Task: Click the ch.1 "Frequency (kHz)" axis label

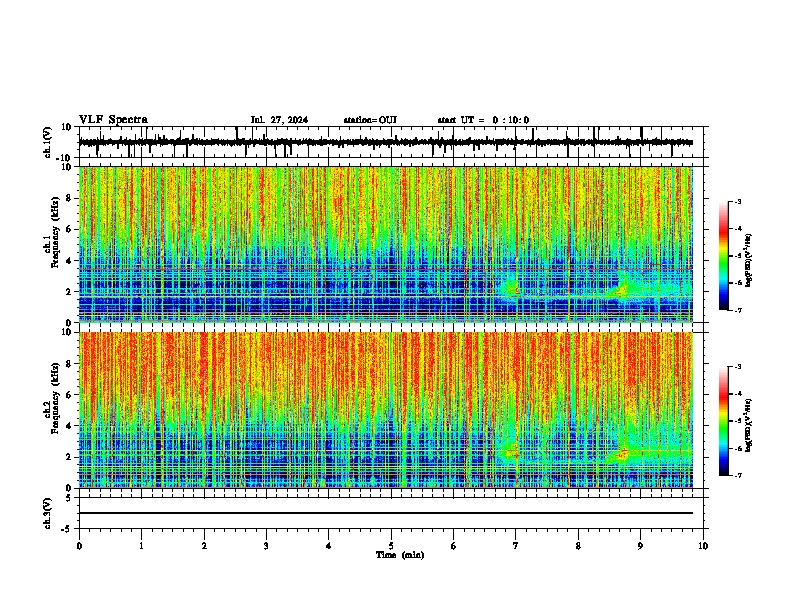Action: point(55,233)
